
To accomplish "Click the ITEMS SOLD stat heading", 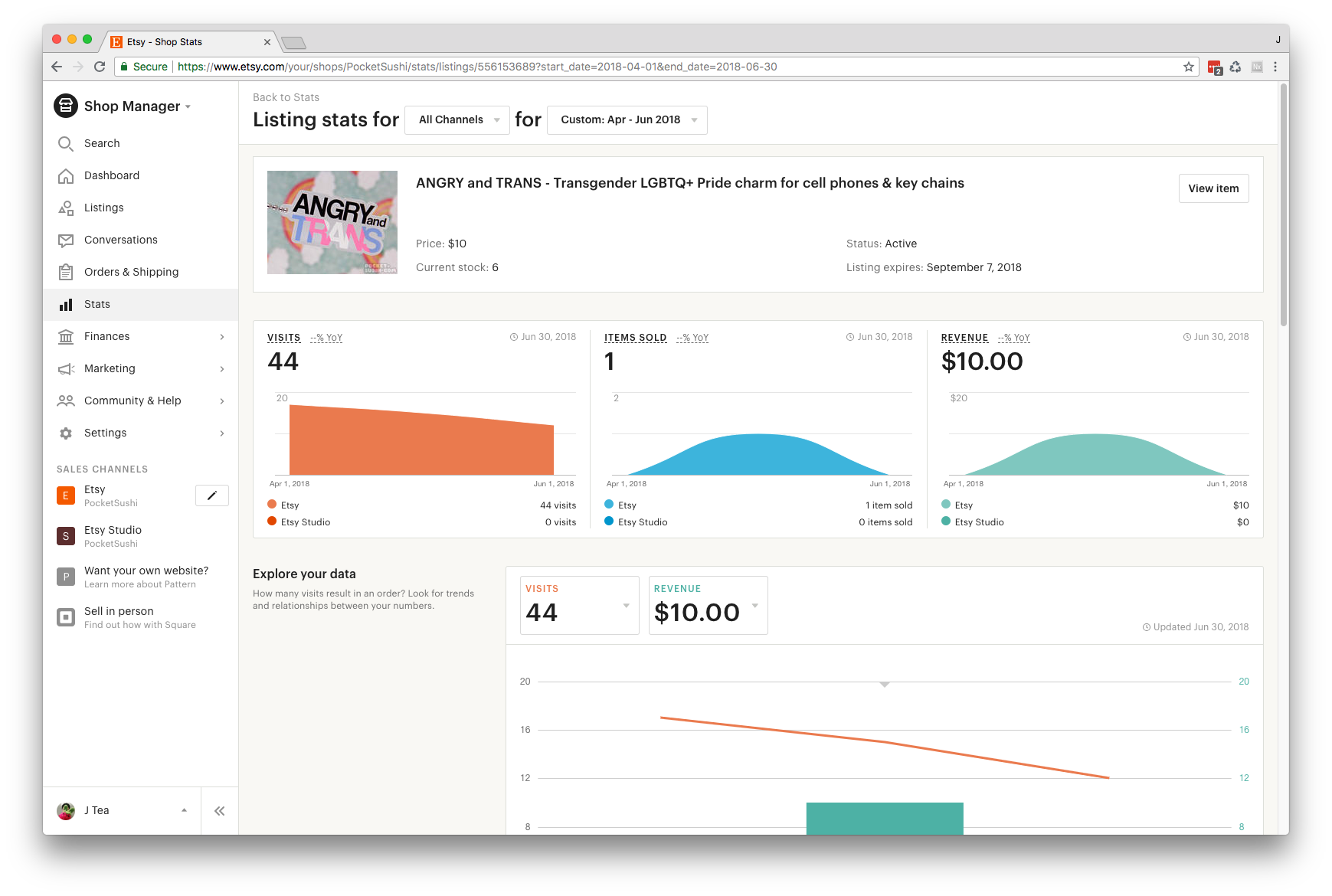I will pos(636,338).
